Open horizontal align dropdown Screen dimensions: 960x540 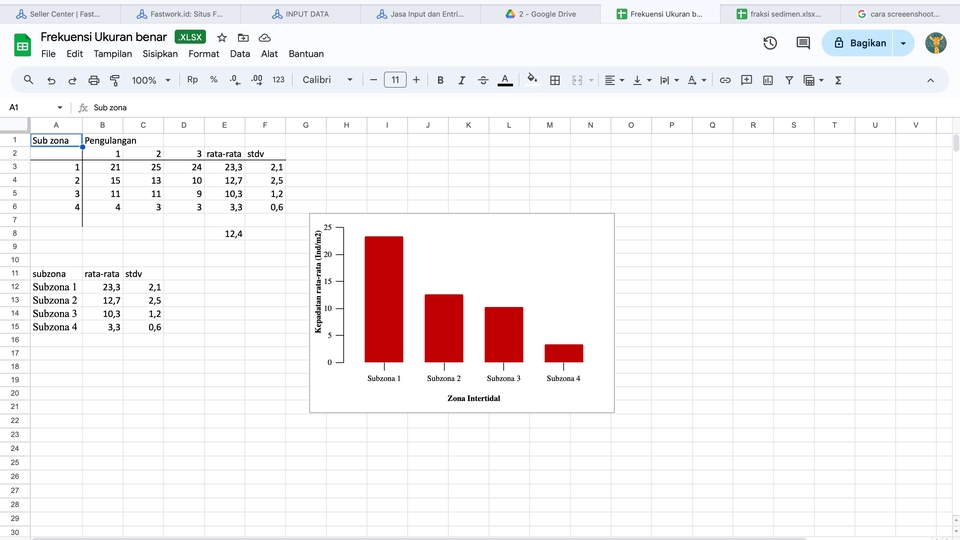point(614,80)
